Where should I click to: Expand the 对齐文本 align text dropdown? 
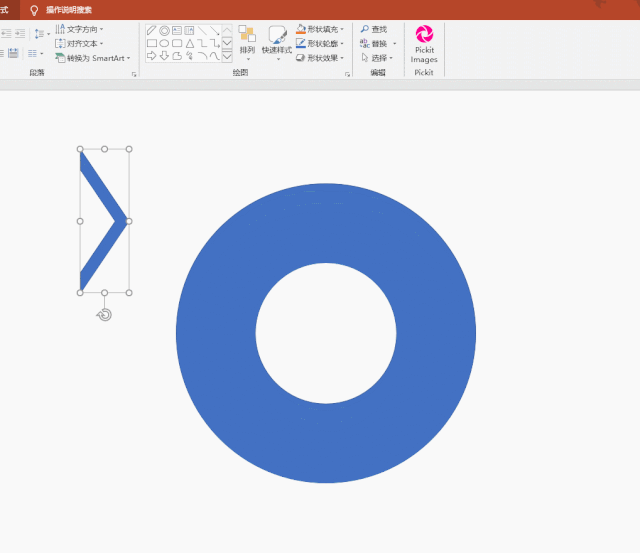[x=81, y=43]
